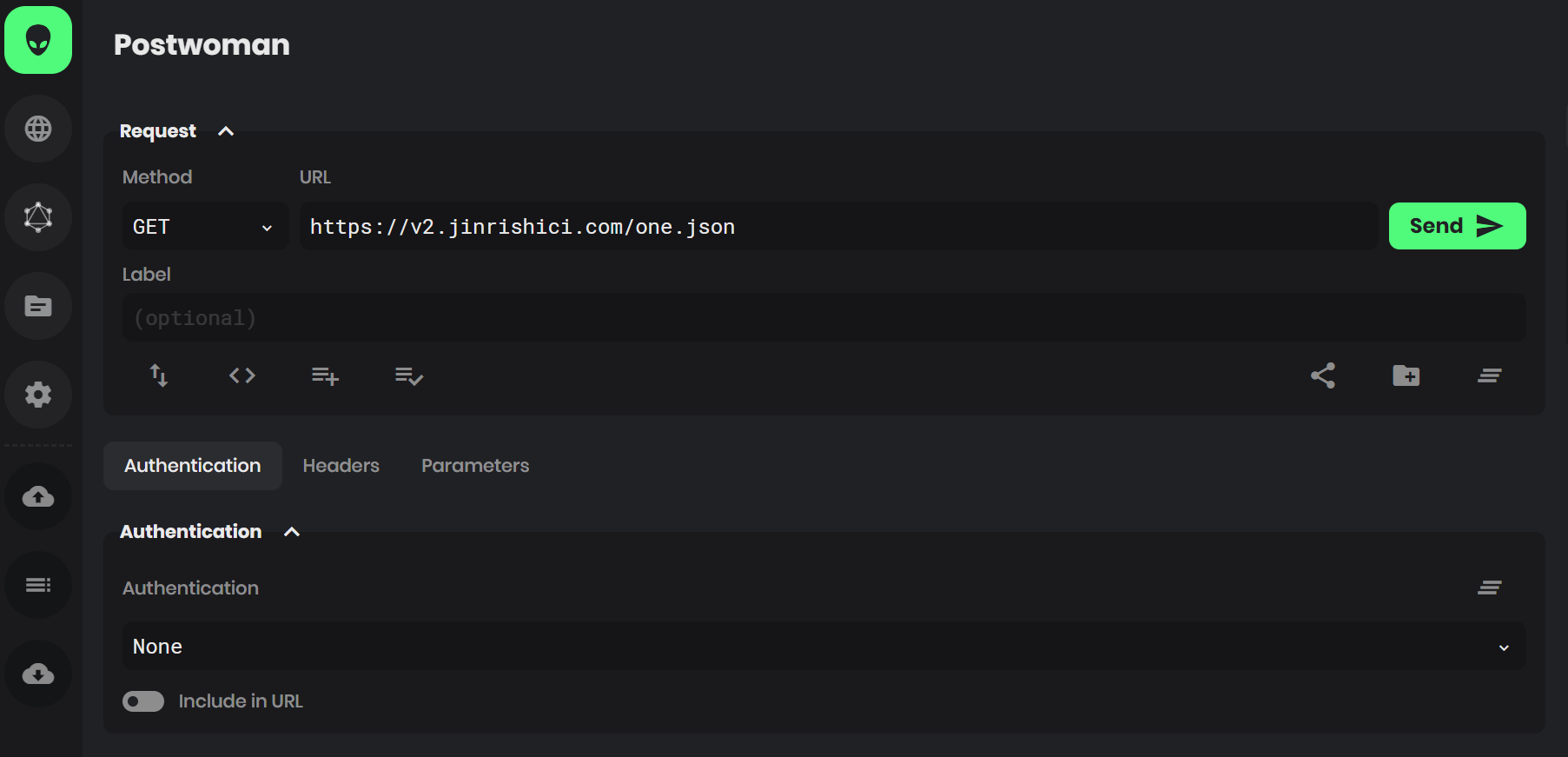Click the optional Label input field
The image size is (1568, 757).
[823, 318]
